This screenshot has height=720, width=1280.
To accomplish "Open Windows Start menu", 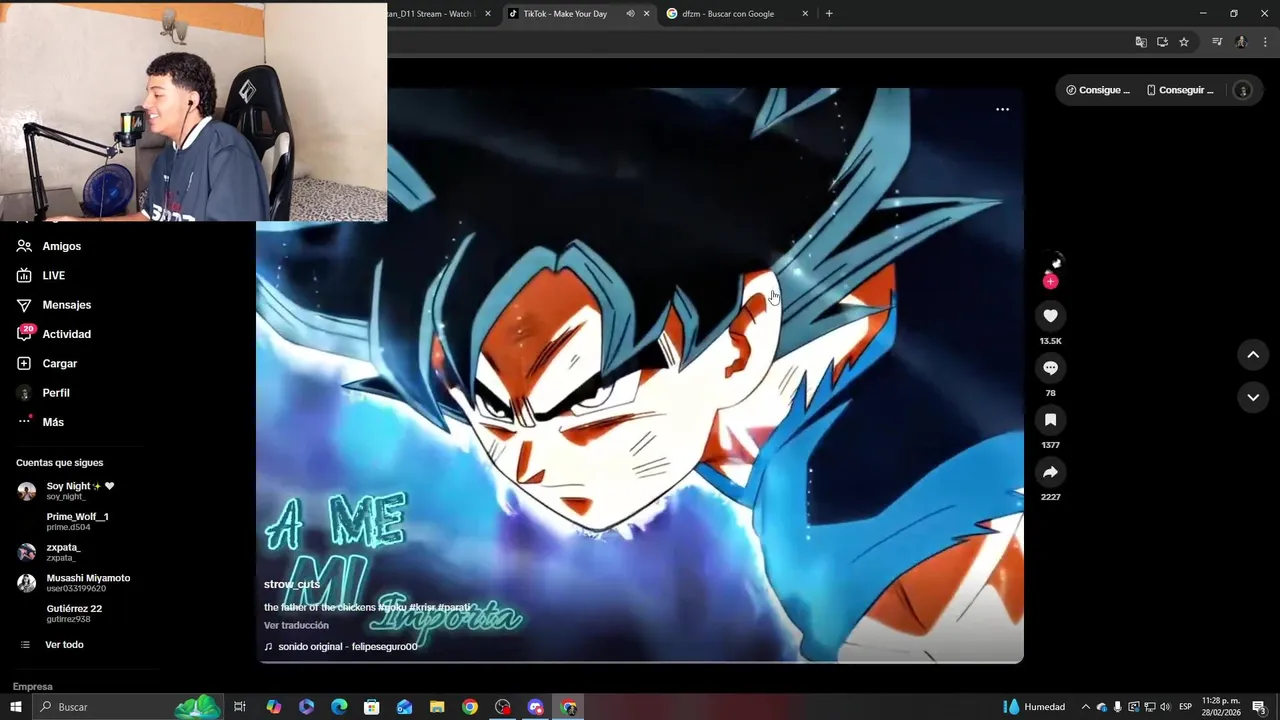I will 16,707.
